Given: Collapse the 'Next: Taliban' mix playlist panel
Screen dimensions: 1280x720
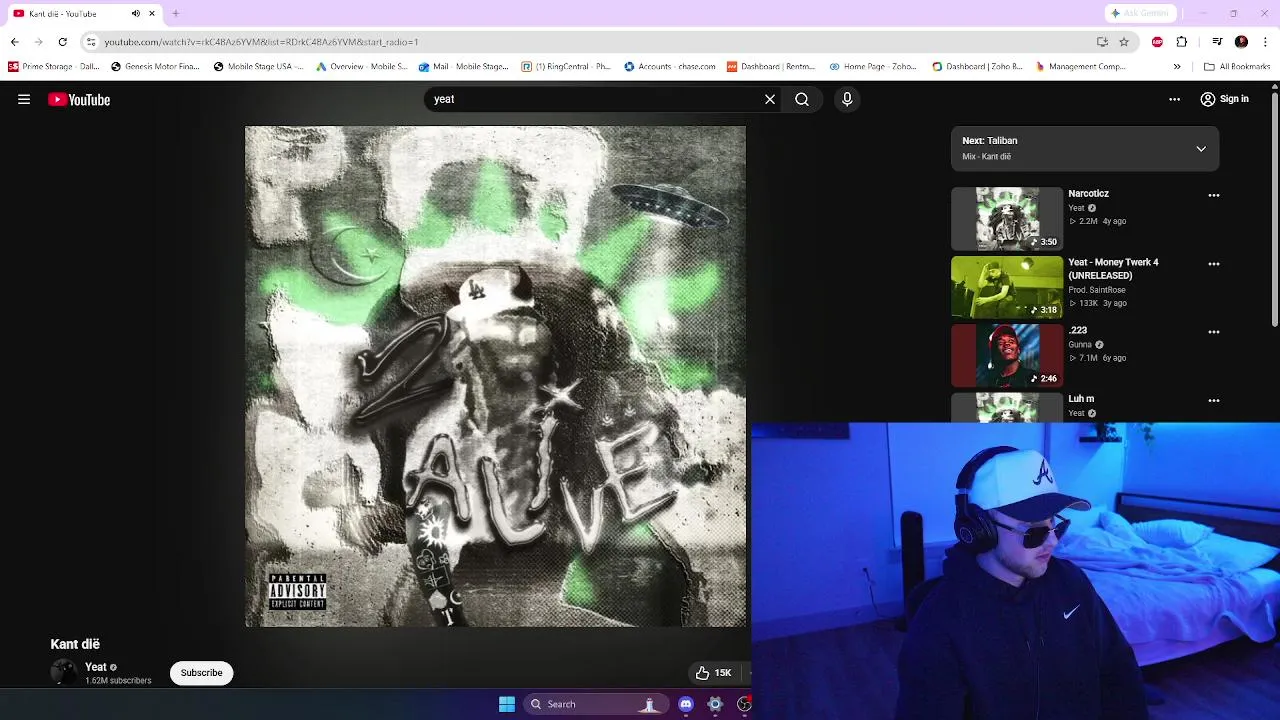Looking at the screenshot, I should 1201,148.
